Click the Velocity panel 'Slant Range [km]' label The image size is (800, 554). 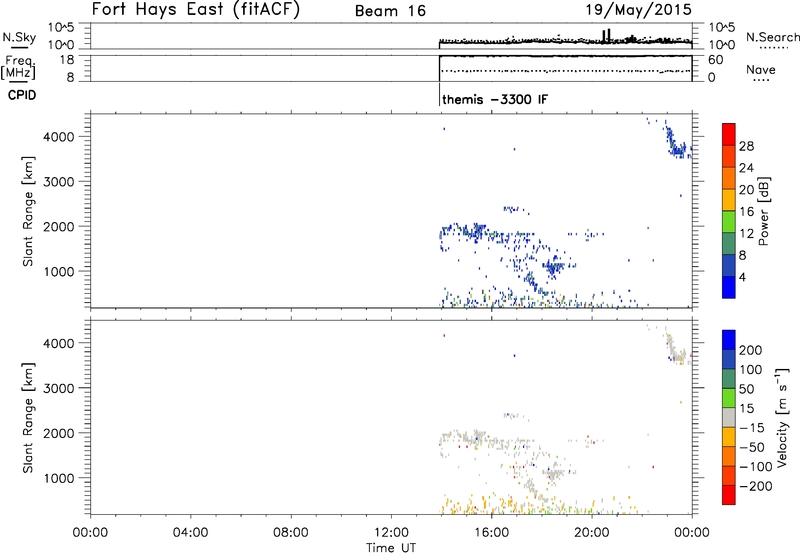coord(28,418)
